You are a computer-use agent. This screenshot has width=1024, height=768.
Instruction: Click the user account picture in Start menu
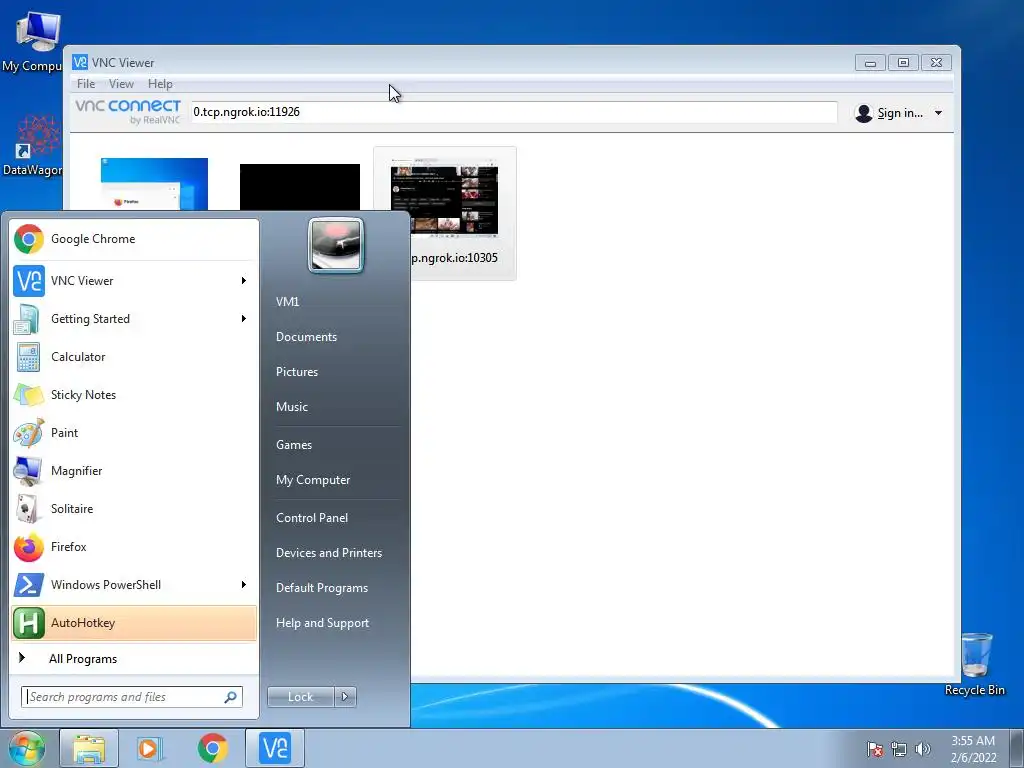click(x=336, y=245)
